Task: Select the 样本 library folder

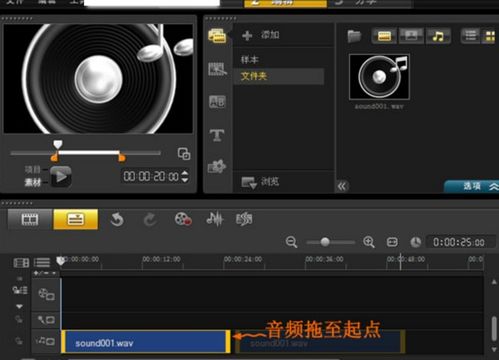Action: 250,60
